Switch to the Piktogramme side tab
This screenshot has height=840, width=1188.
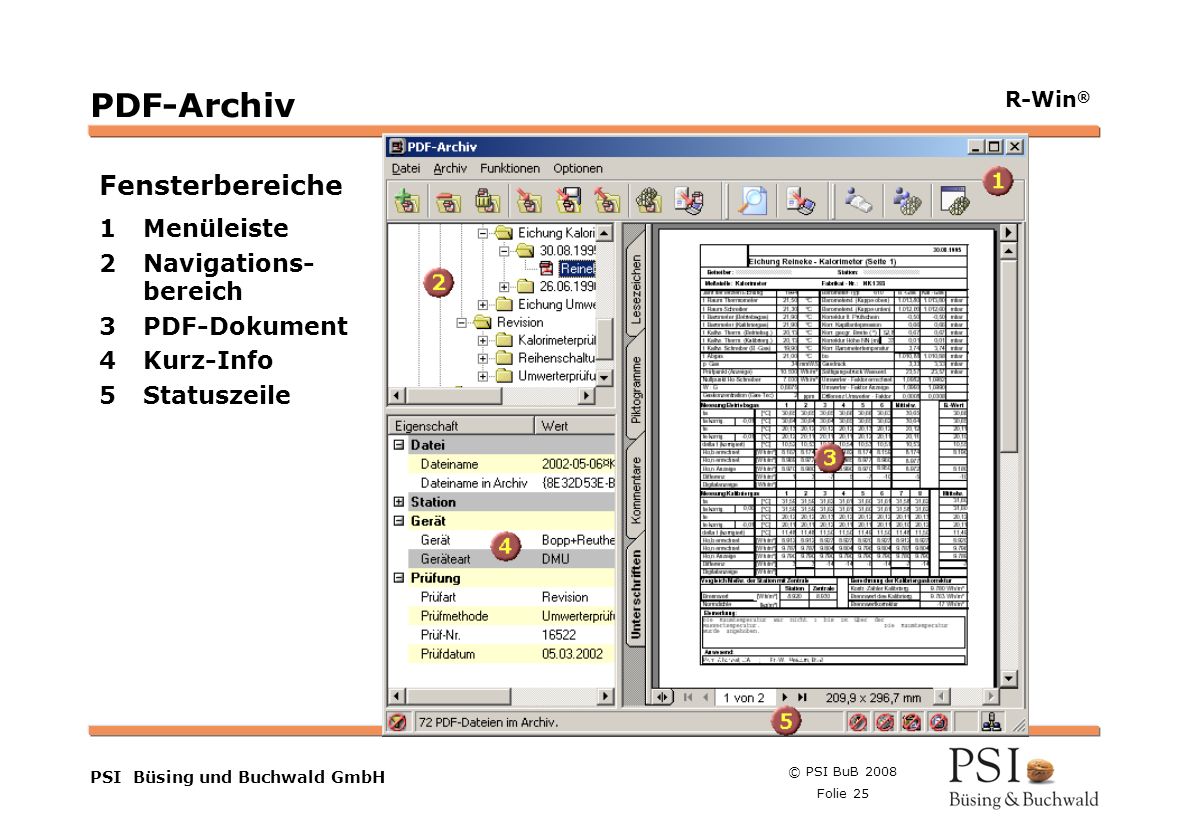(x=636, y=390)
